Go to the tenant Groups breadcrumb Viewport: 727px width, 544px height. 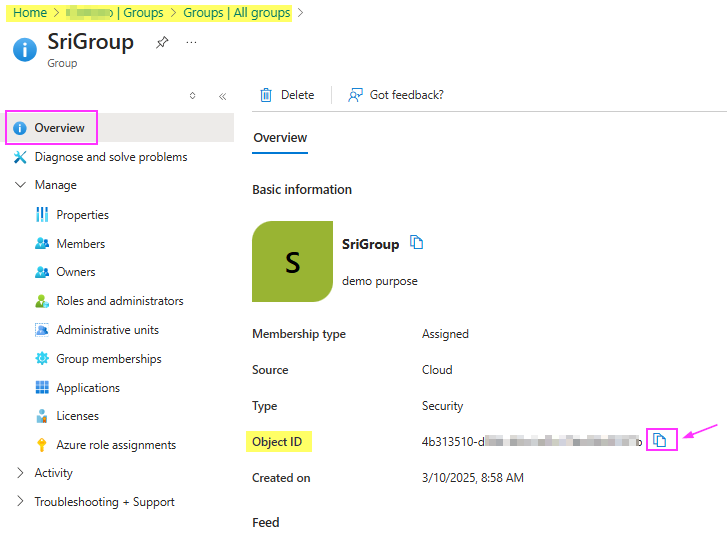pos(115,13)
